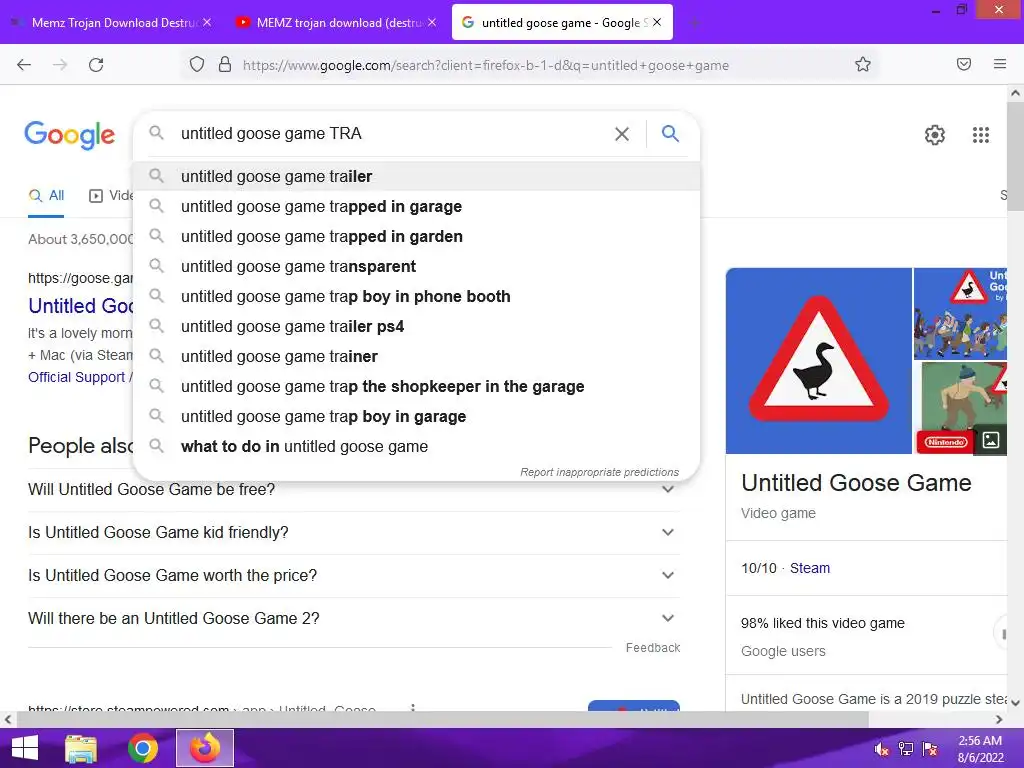
Task: Reload the page with the refresh icon
Action: (x=96, y=65)
